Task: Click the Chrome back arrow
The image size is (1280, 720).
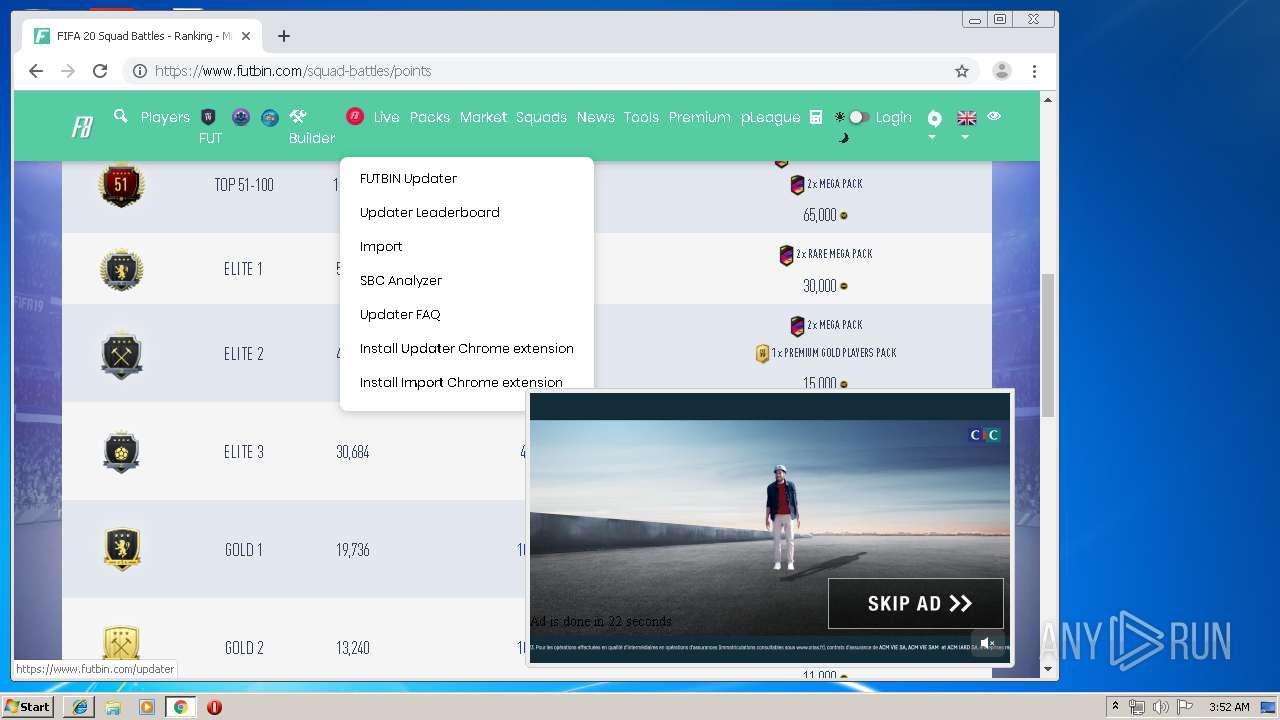Action: [36, 71]
